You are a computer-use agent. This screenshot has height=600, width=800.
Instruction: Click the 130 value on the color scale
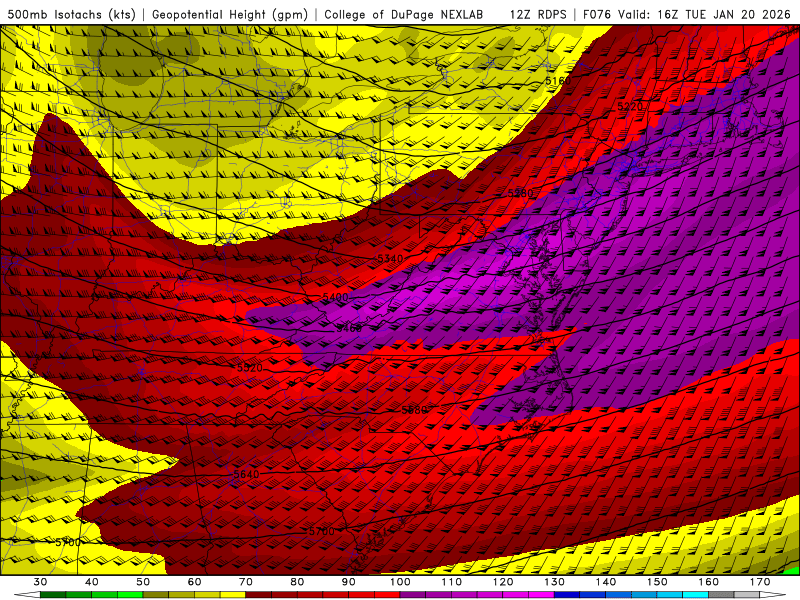tap(555, 582)
